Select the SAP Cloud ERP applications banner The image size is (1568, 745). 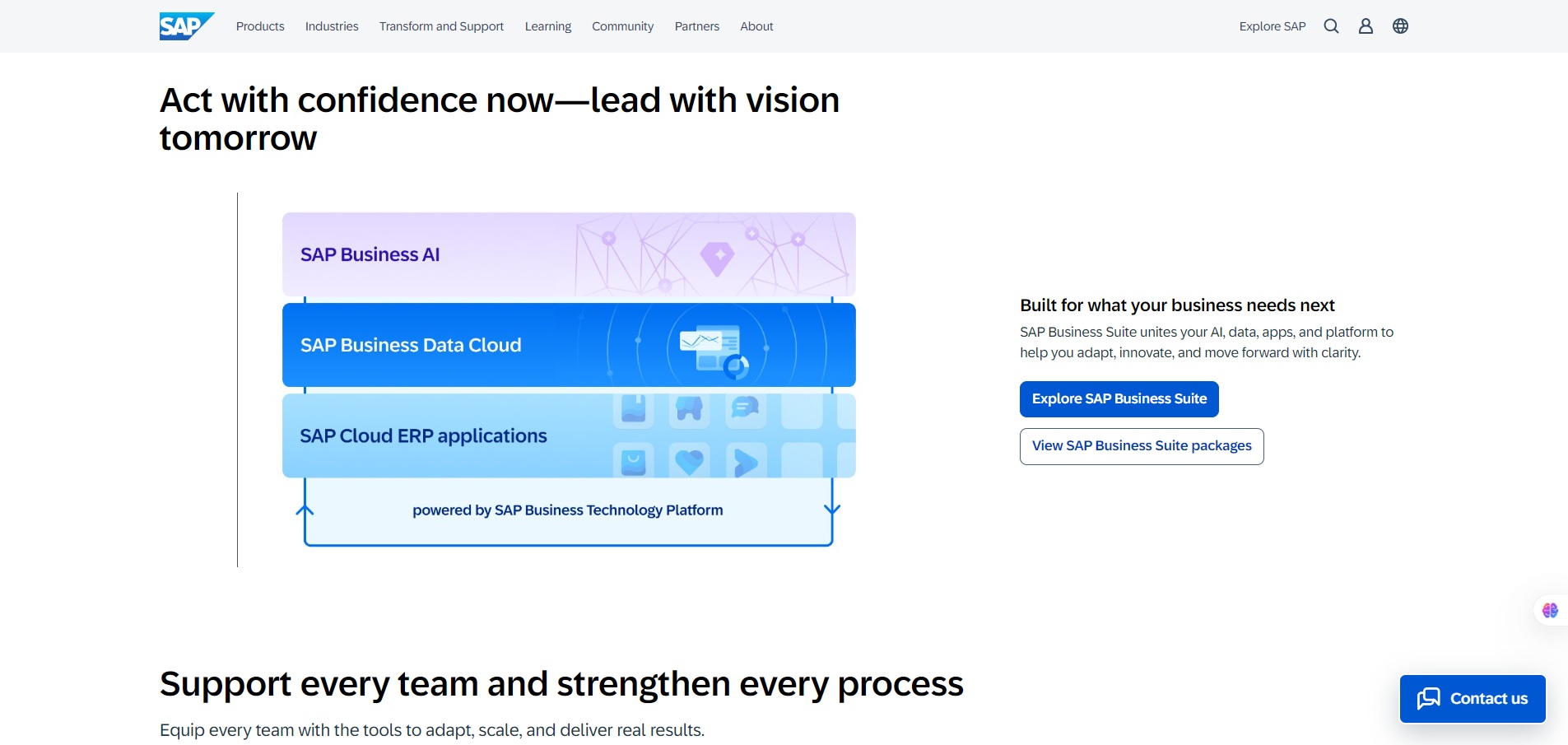pyautogui.click(x=569, y=435)
